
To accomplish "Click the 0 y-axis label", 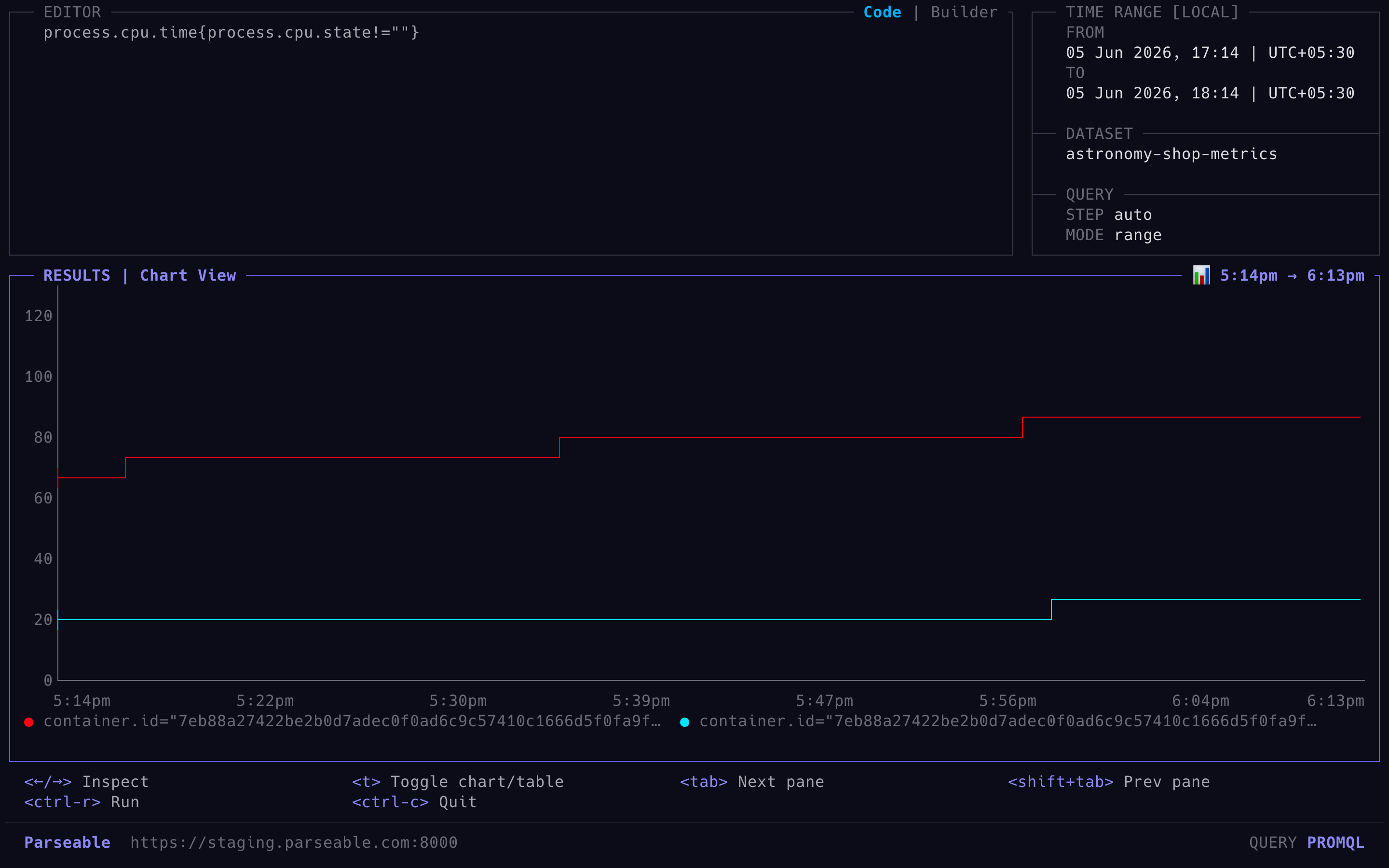I will tap(48, 681).
